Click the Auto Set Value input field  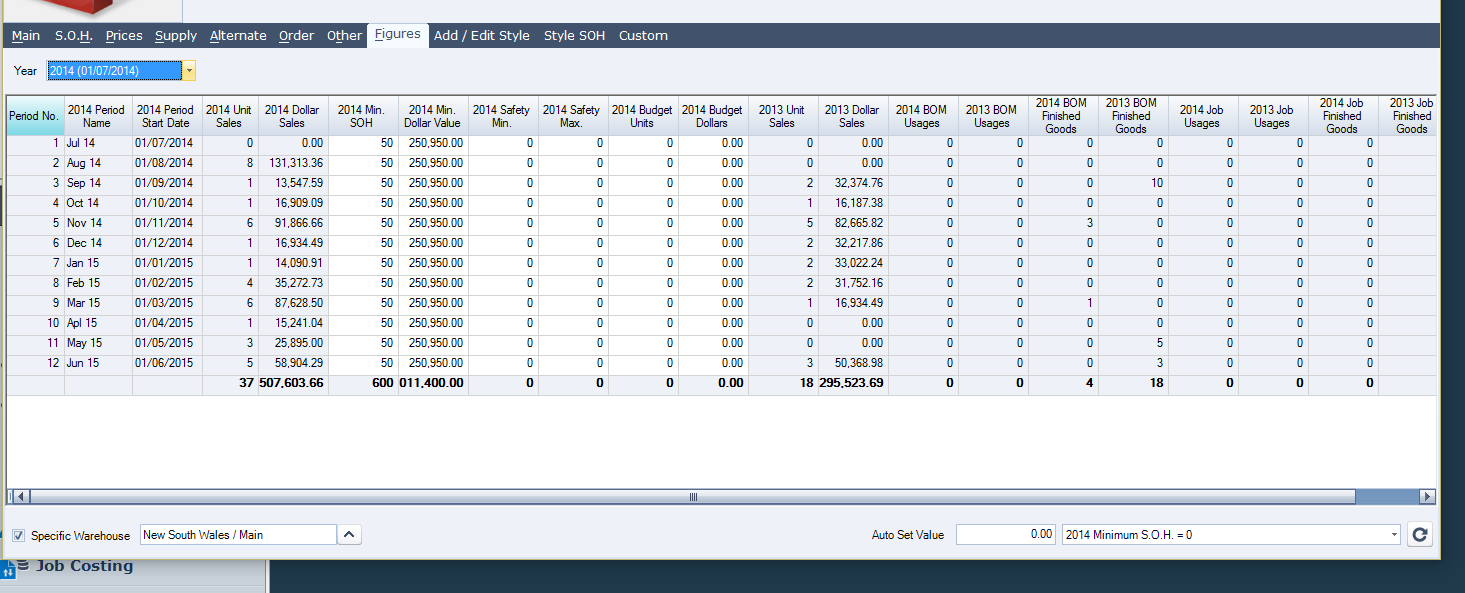[x=1005, y=535]
